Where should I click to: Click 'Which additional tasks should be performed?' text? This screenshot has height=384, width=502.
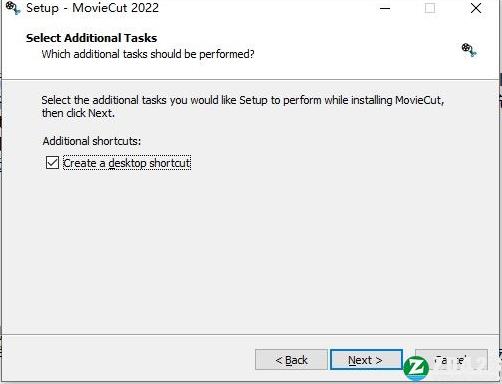tap(148, 54)
